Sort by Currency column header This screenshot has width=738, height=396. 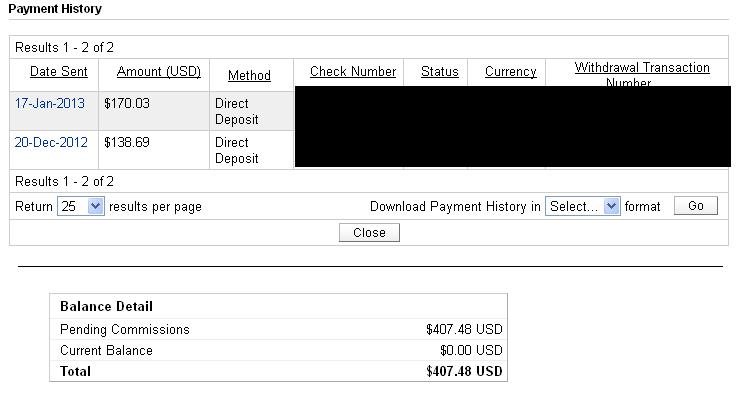click(511, 72)
